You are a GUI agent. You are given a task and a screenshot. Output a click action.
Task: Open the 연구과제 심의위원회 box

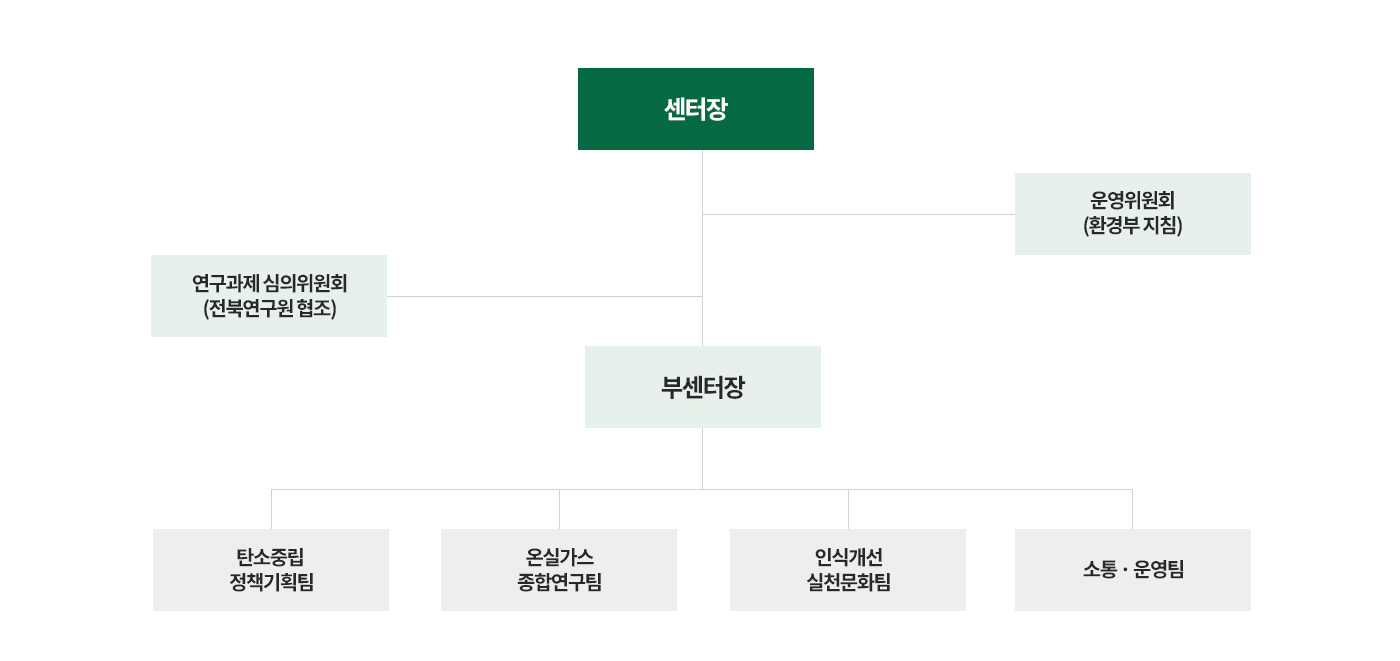click(269, 296)
